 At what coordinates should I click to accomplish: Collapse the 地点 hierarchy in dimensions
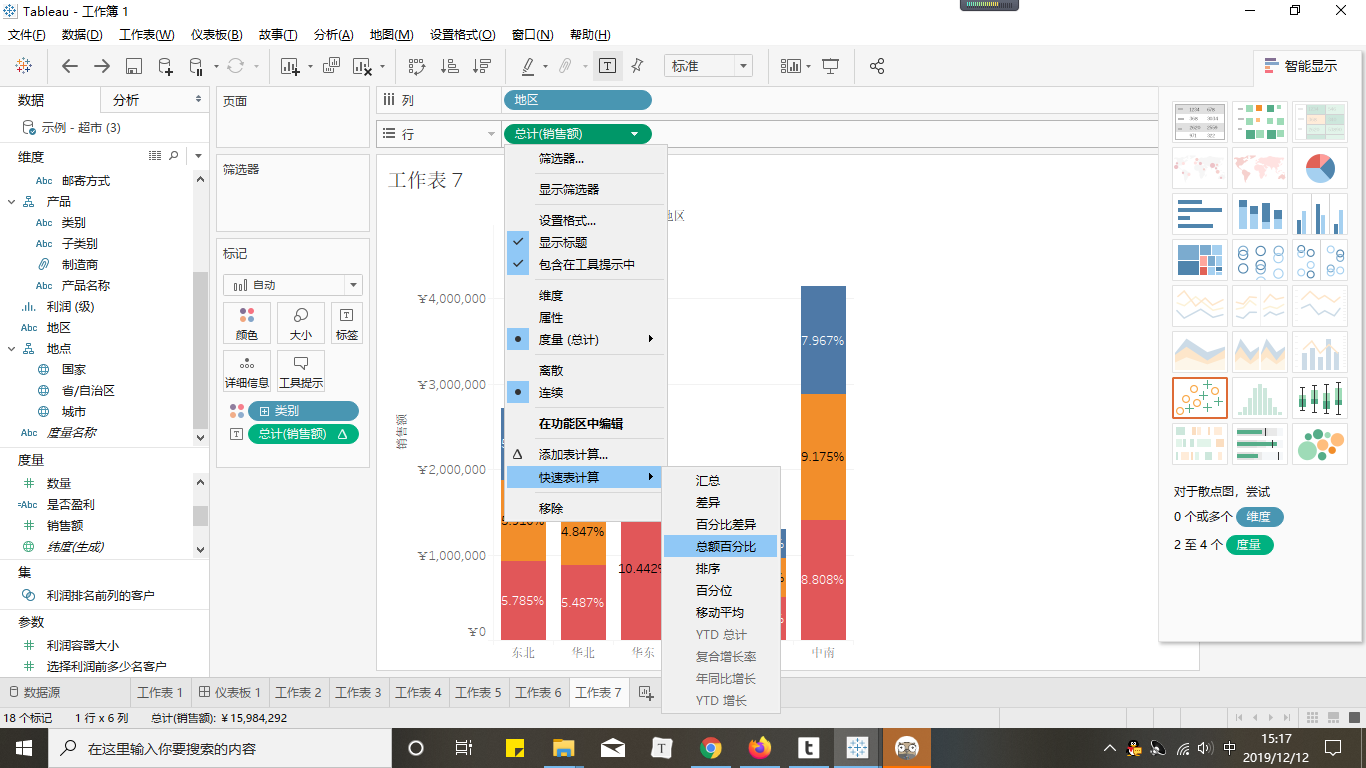tap(12, 349)
